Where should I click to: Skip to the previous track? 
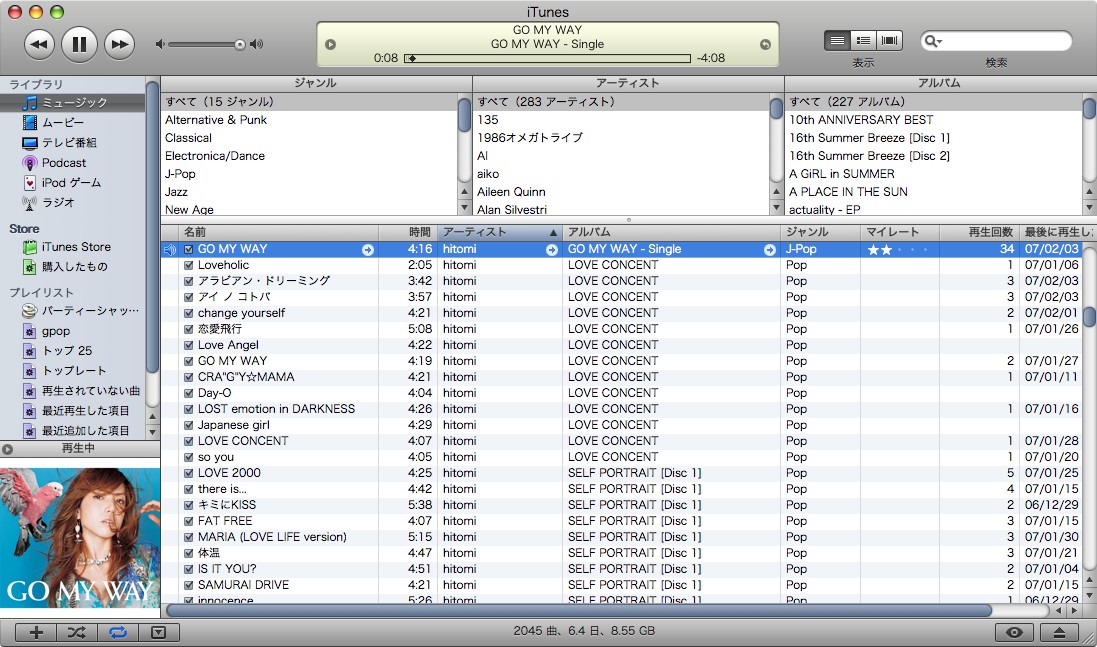[39, 45]
